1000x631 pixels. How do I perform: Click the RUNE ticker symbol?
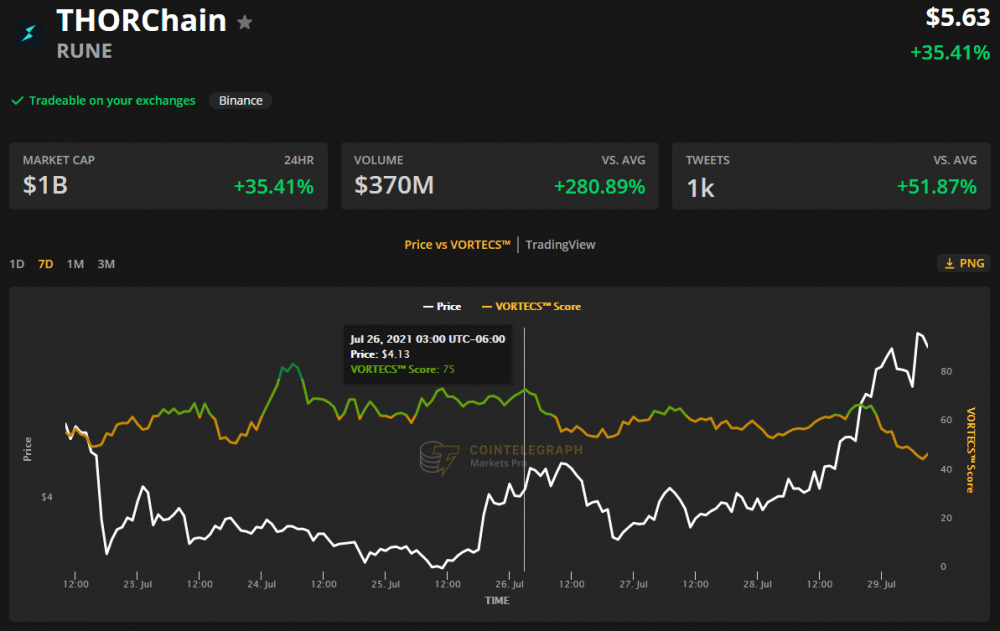click(84, 51)
